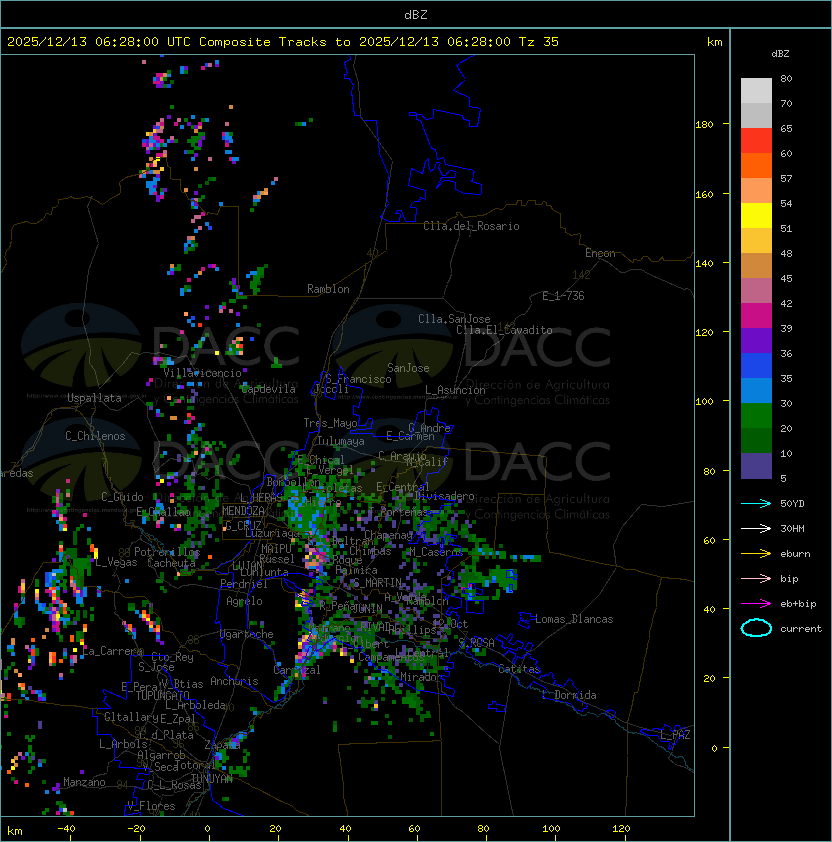
Task: Click the 'Anchoris' map label
Action: pyautogui.click(x=234, y=681)
